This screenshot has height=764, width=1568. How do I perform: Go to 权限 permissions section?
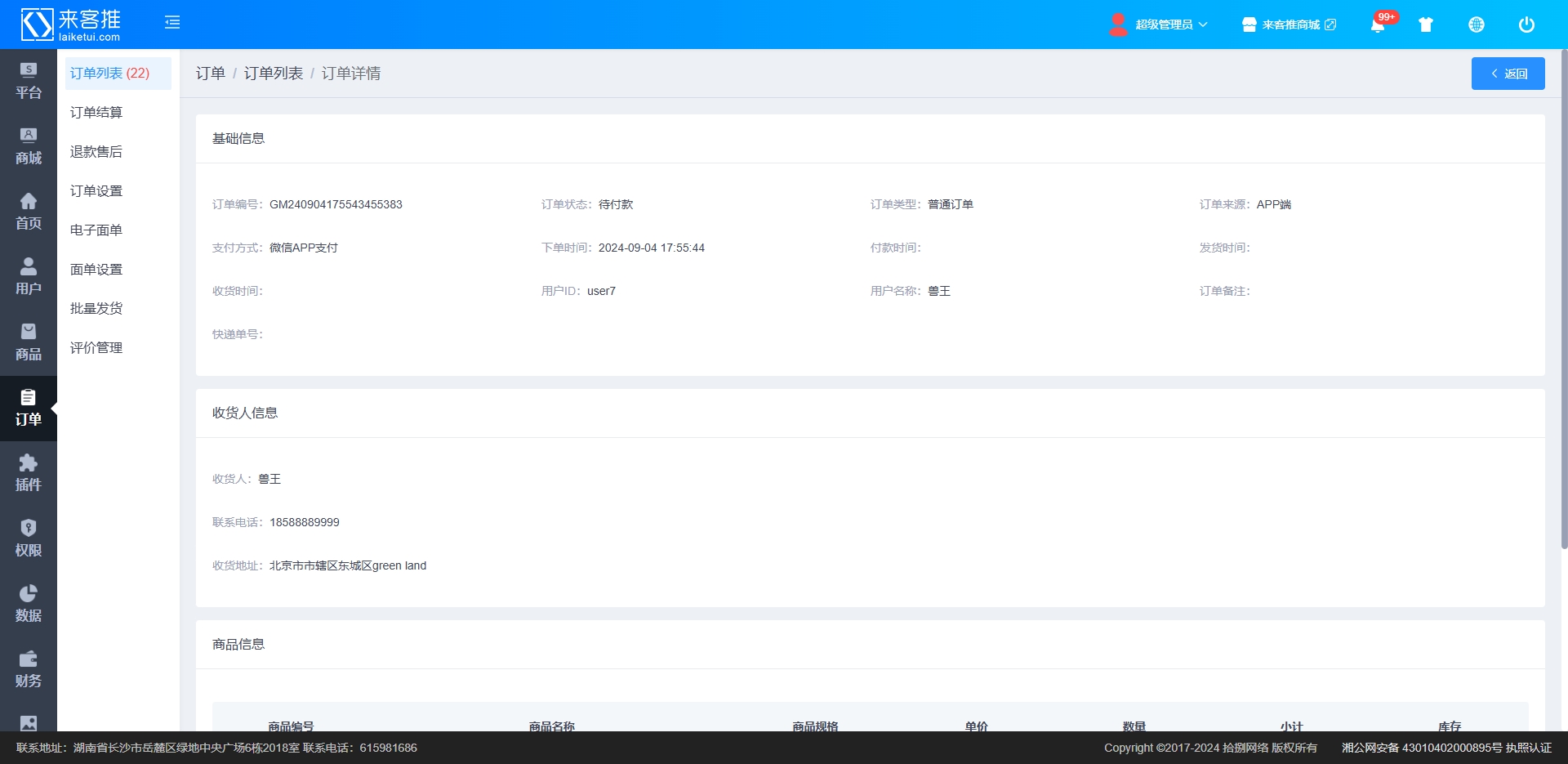click(29, 538)
